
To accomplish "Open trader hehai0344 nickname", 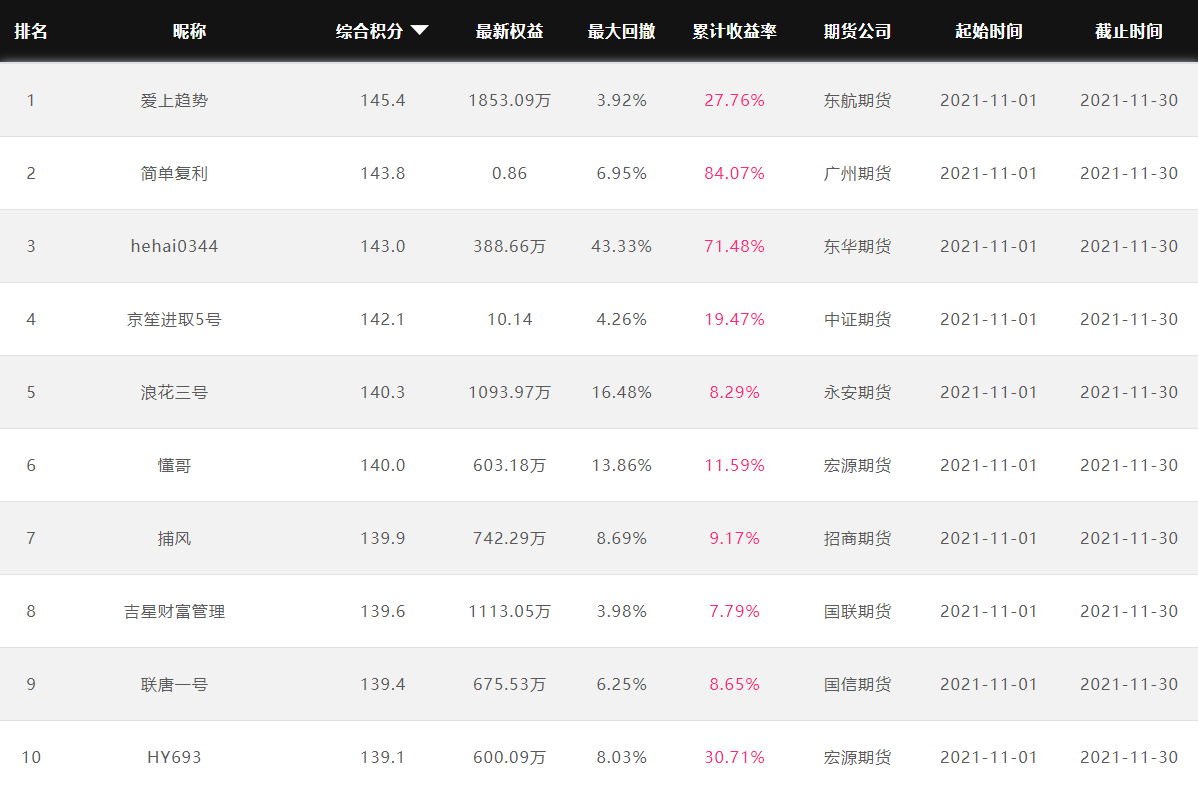I will [x=174, y=246].
